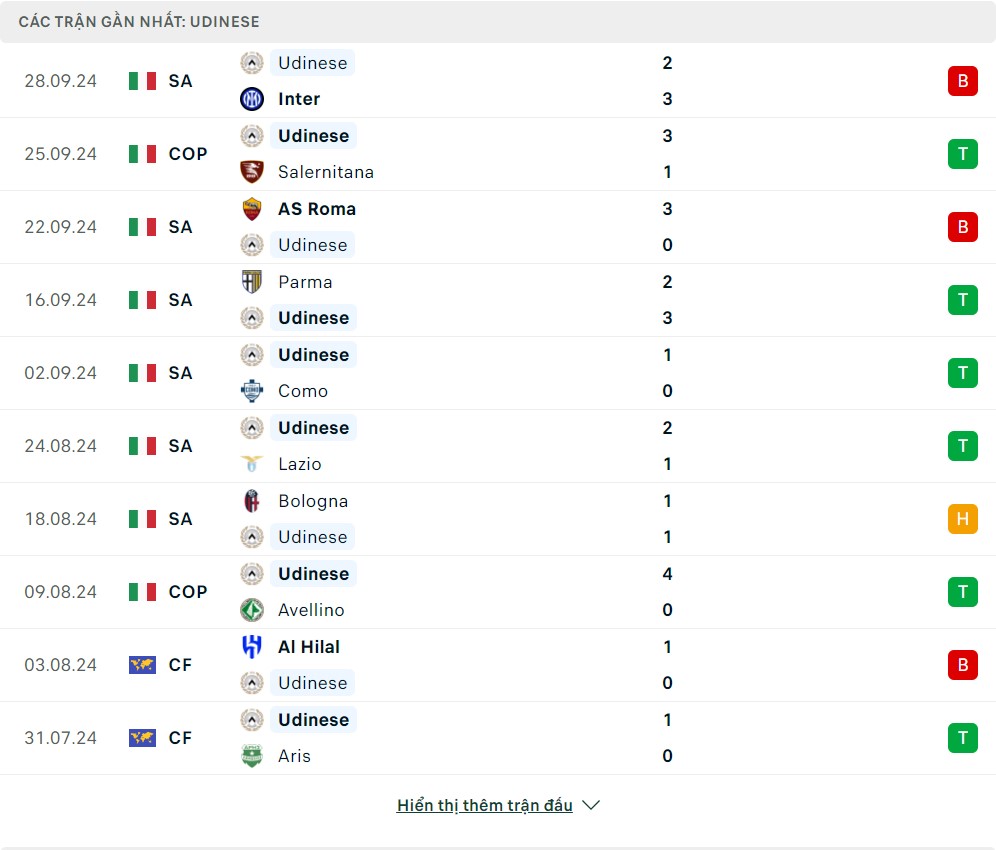The width and height of the screenshot is (996, 850).
Task: Click the red B badge for AS Roma match
Action: (x=962, y=227)
